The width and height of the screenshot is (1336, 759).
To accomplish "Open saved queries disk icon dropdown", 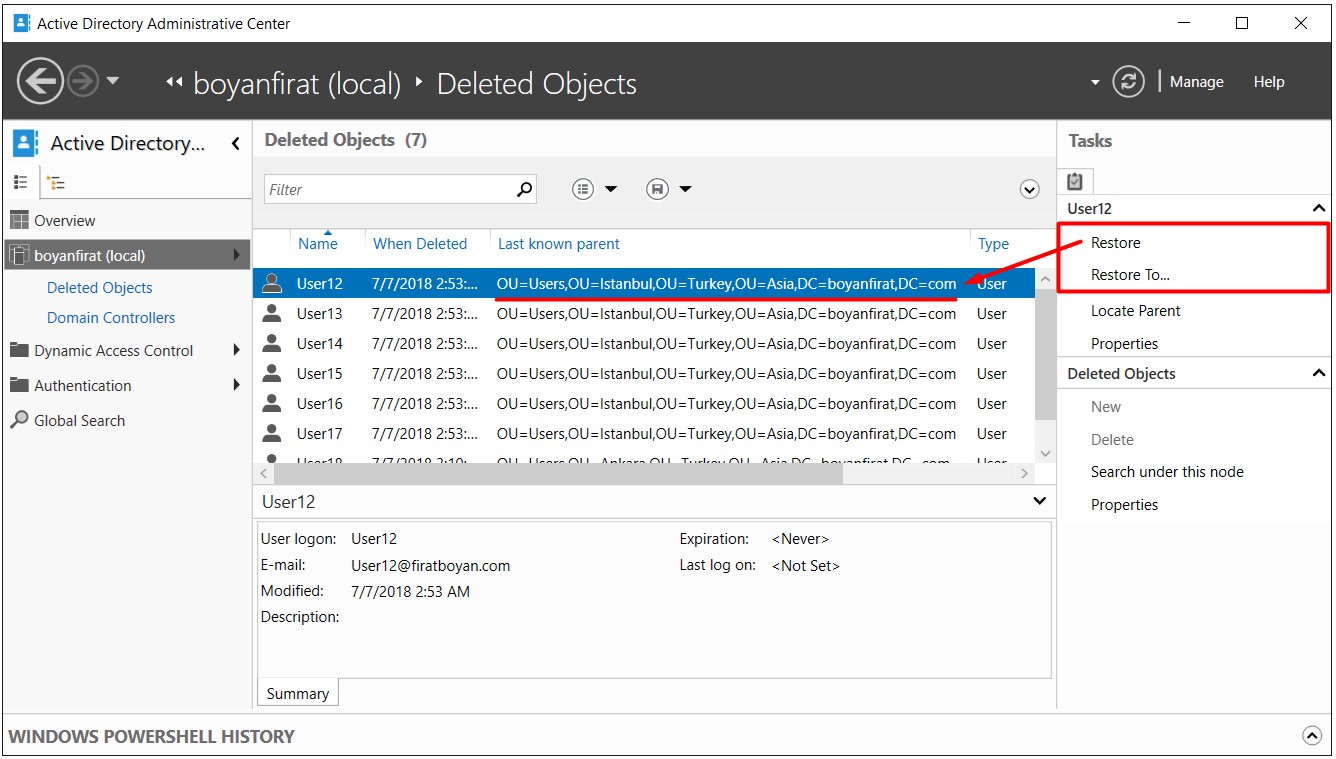I will click(x=669, y=189).
